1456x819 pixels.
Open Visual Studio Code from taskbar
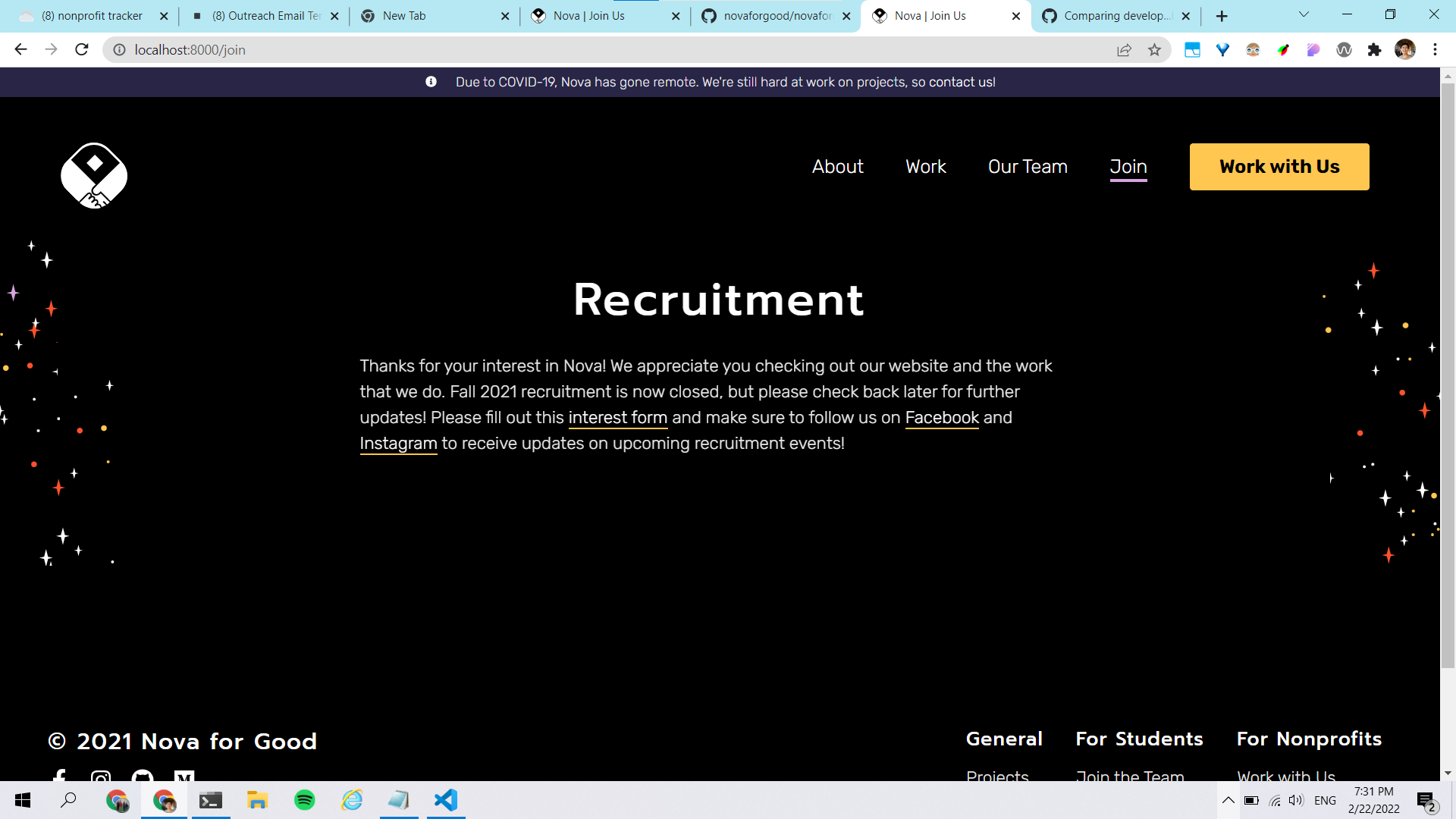click(446, 800)
